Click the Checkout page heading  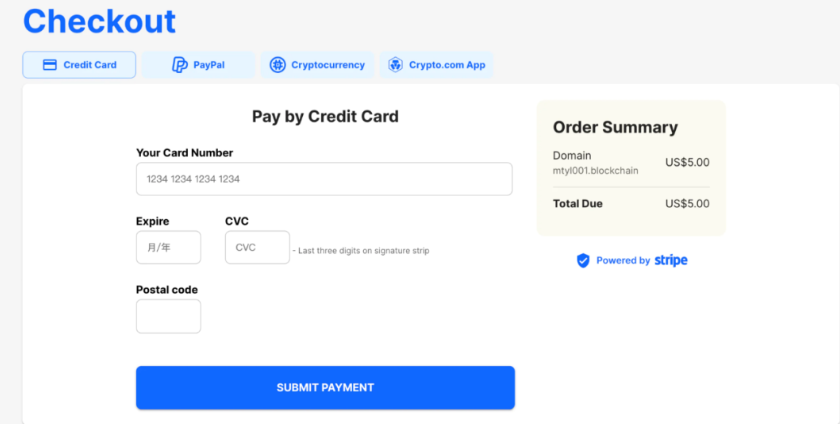click(99, 21)
